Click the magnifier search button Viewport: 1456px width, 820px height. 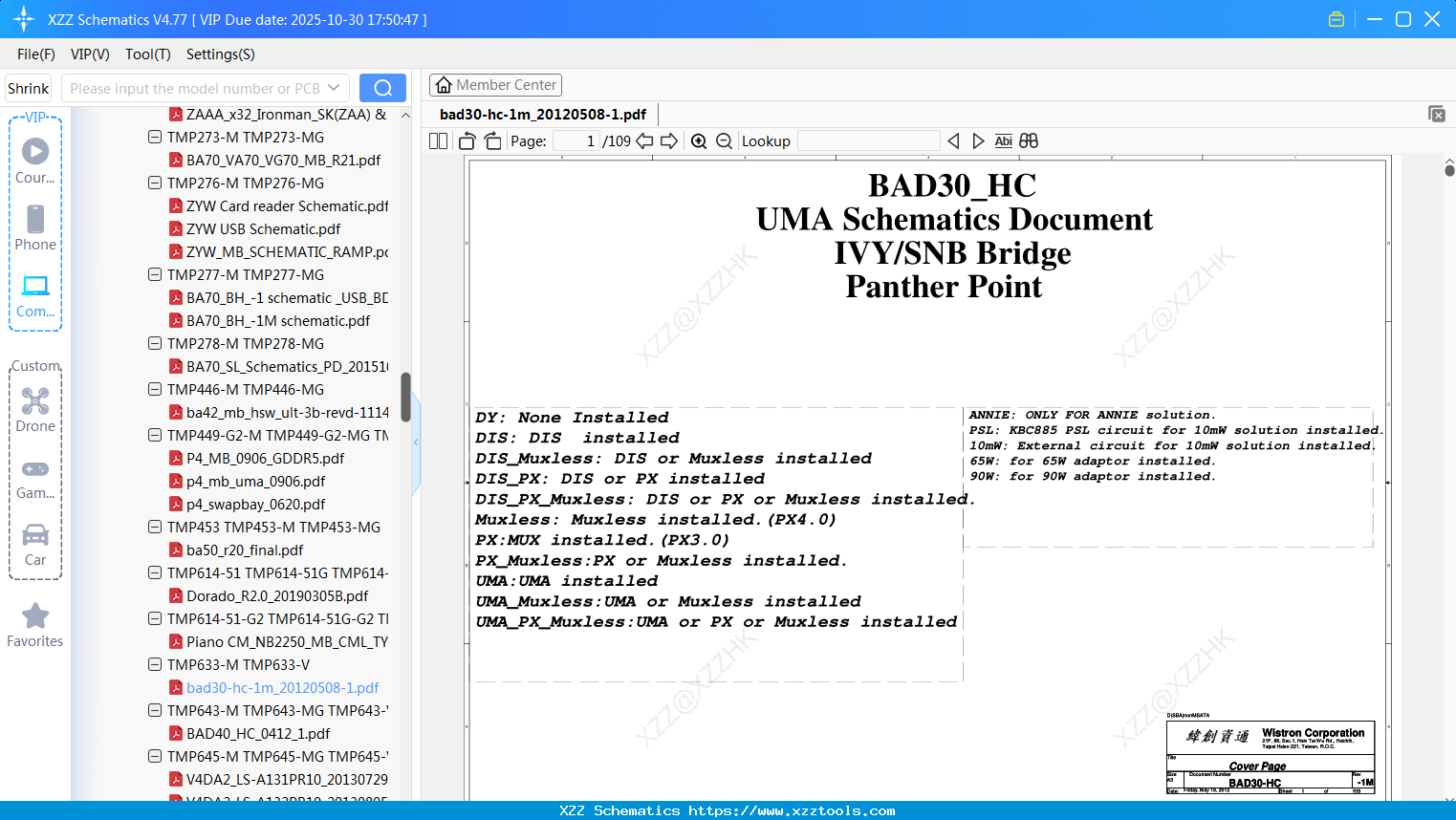(x=382, y=88)
